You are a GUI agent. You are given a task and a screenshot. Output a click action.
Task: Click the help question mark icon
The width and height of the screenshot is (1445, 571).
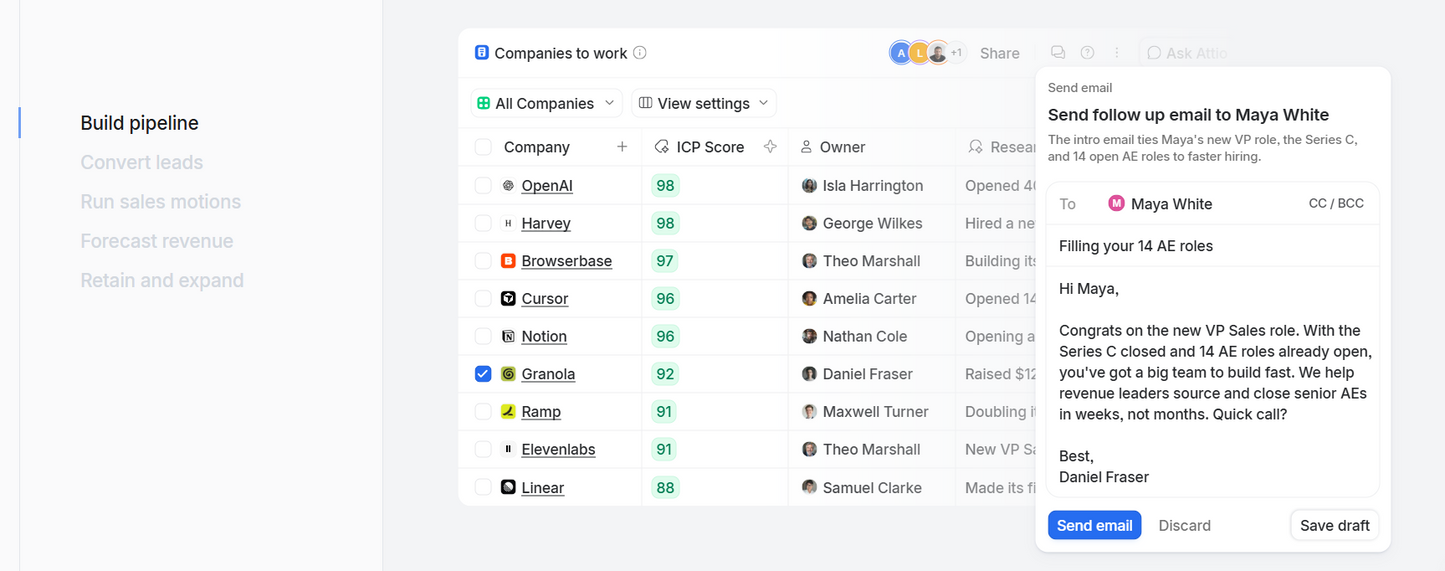tap(1087, 53)
